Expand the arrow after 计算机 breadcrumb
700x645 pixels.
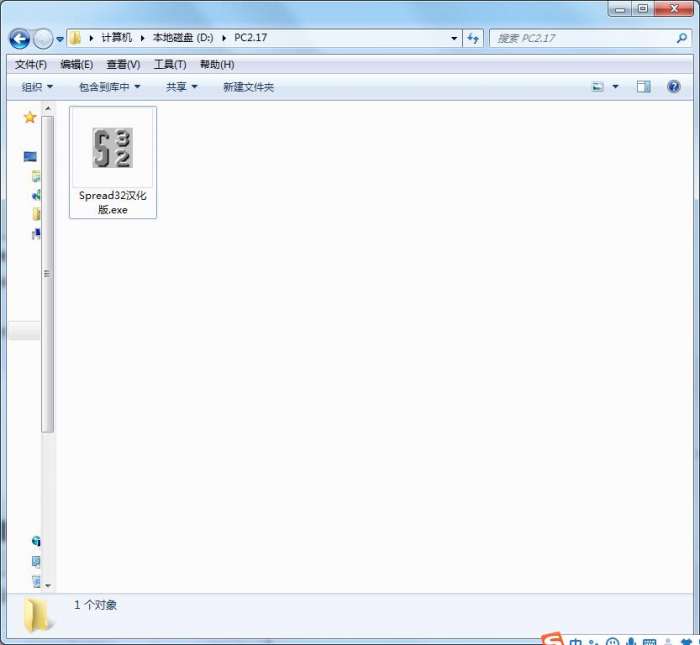(142, 38)
